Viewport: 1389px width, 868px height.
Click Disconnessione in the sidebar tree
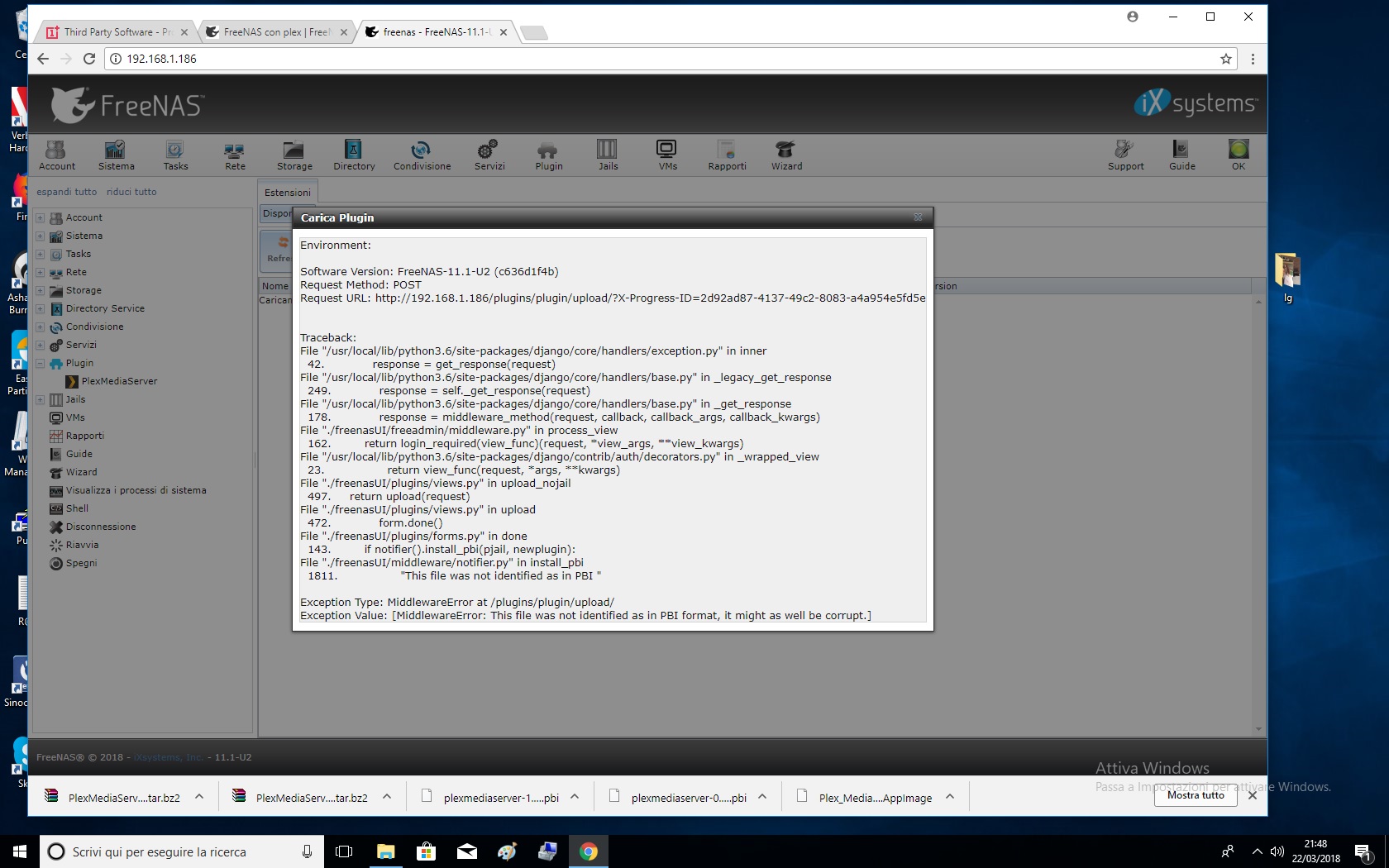101,527
